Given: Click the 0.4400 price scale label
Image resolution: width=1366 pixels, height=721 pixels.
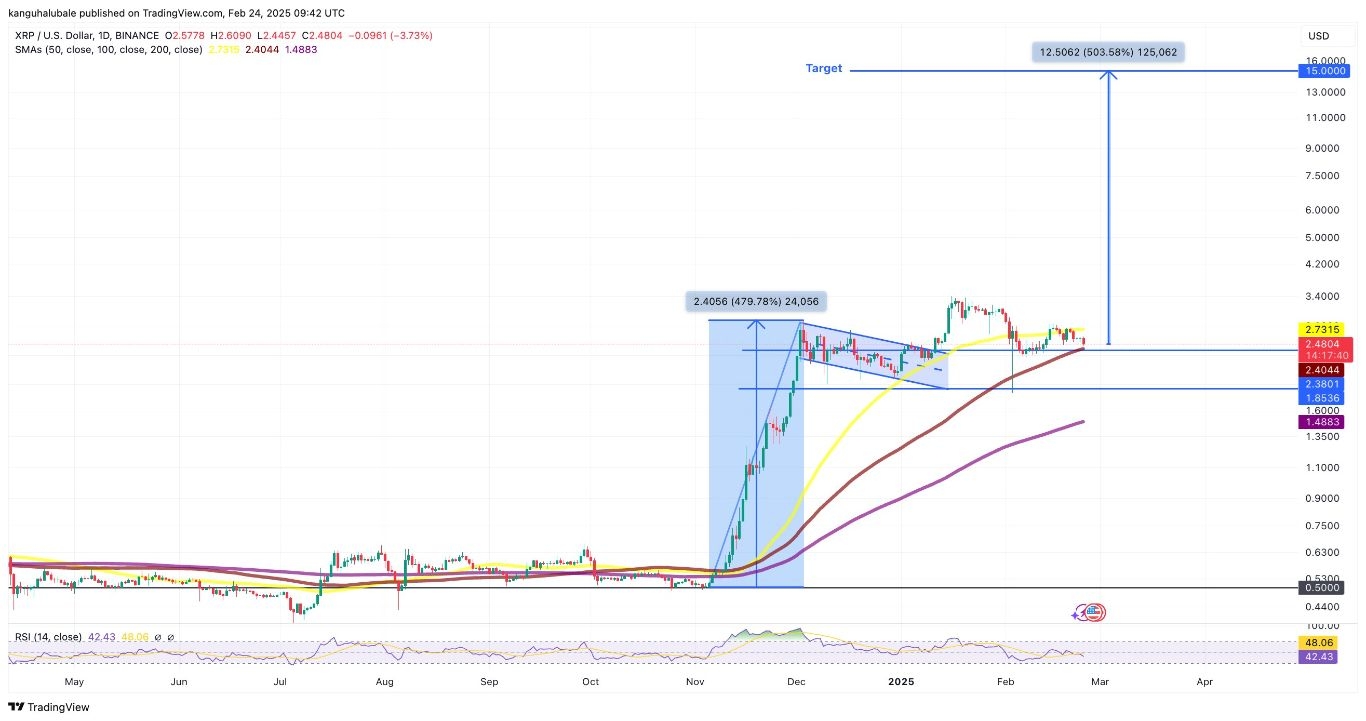Looking at the screenshot, I should (1322, 607).
